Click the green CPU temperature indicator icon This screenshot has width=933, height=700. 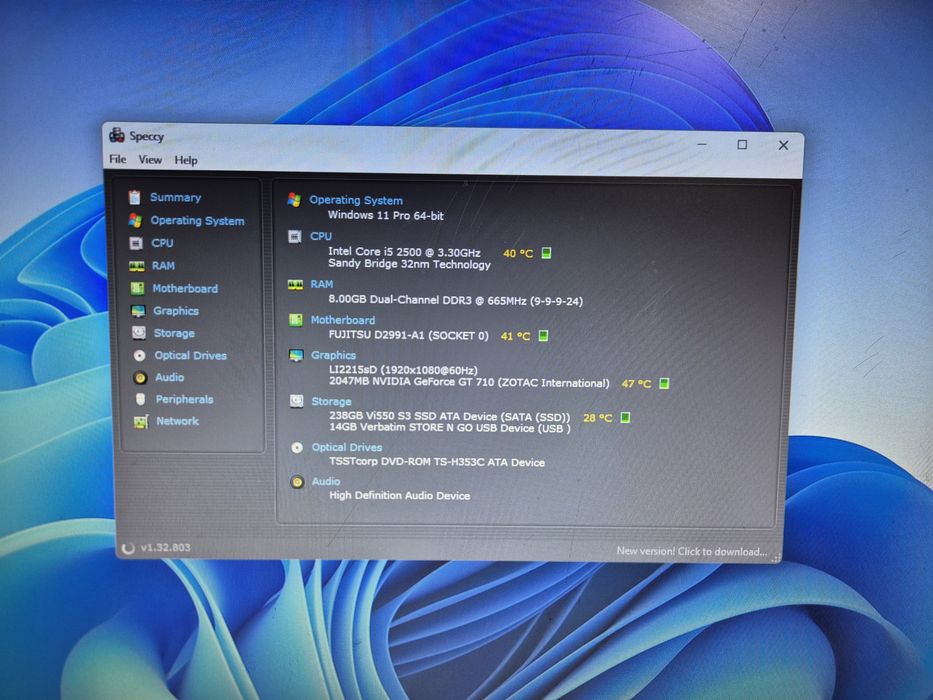[x=546, y=253]
